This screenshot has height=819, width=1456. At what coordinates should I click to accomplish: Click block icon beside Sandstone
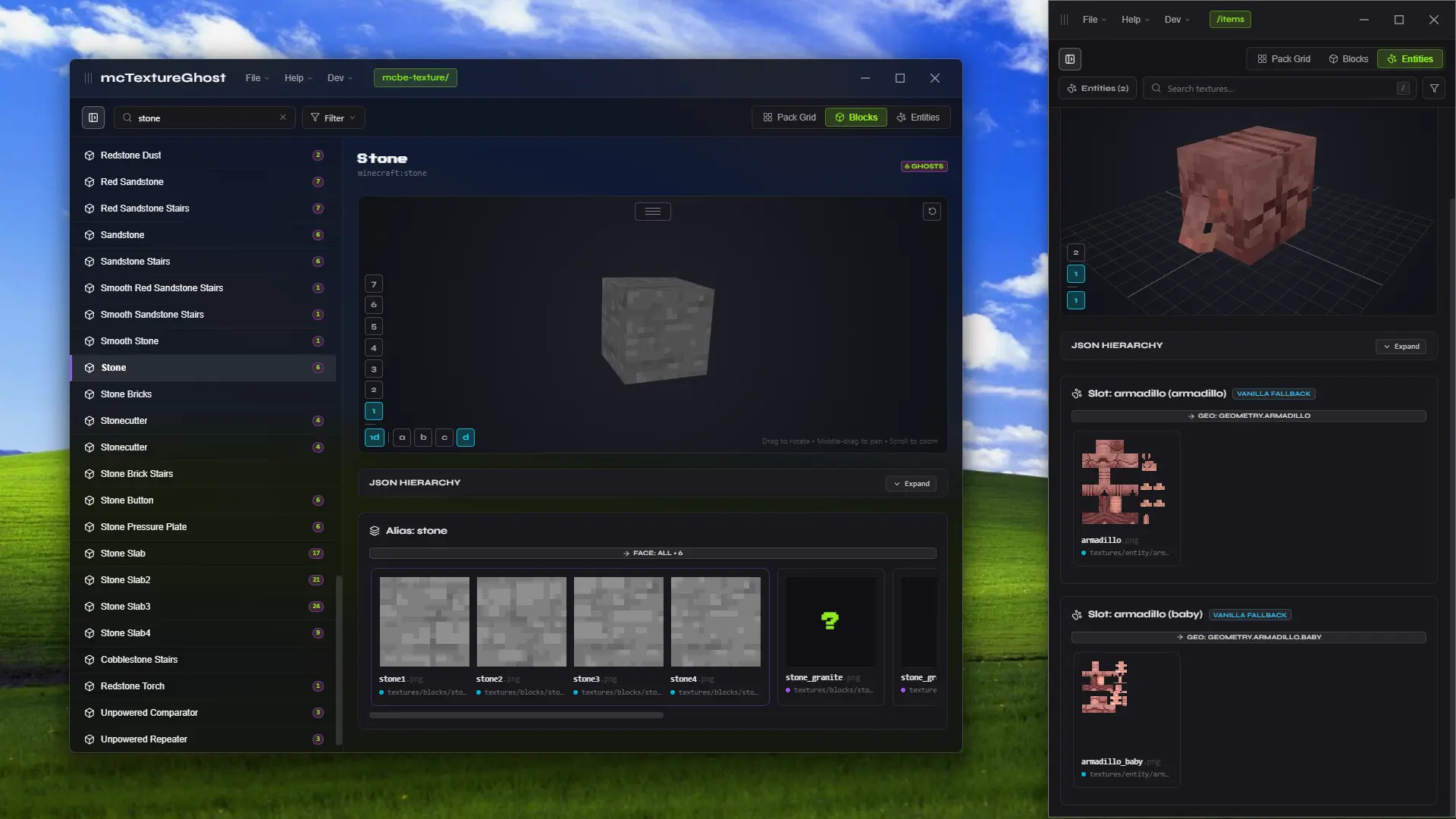(x=89, y=235)
